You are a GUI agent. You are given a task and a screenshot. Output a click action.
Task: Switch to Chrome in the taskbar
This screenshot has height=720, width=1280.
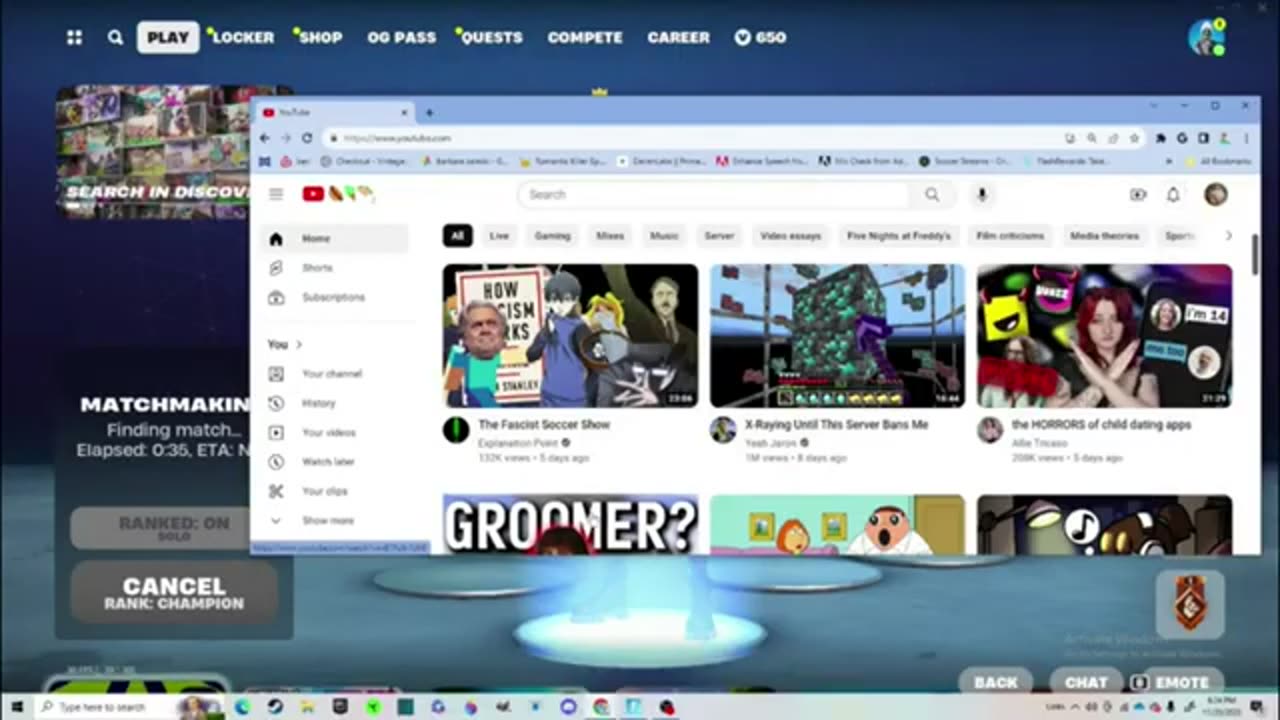tap(601, 707)
